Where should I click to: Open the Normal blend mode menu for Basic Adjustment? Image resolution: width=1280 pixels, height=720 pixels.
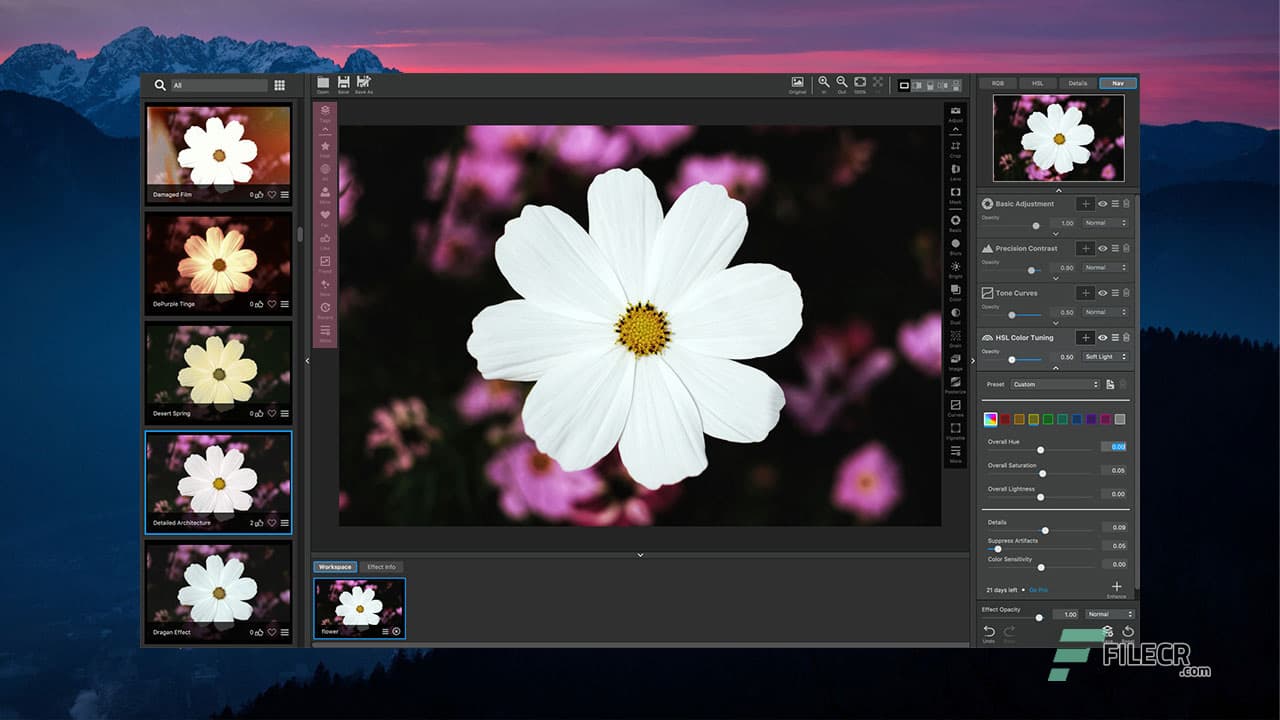pos(1105,222)
